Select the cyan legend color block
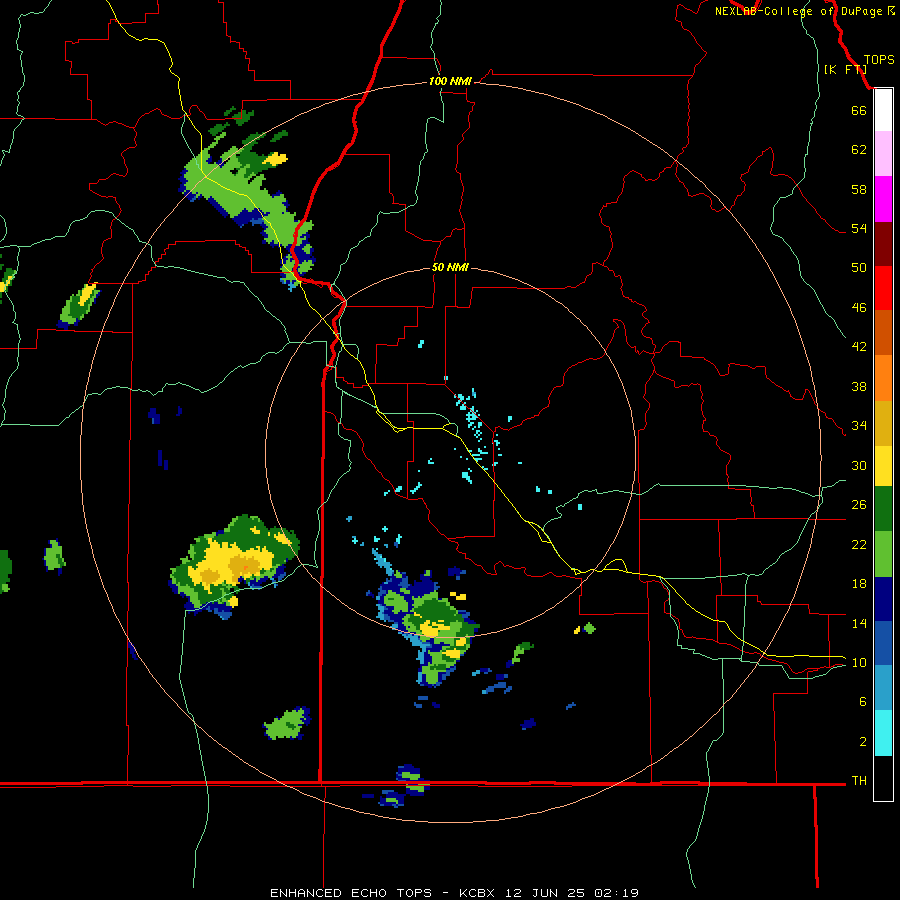 coord(883,733)
